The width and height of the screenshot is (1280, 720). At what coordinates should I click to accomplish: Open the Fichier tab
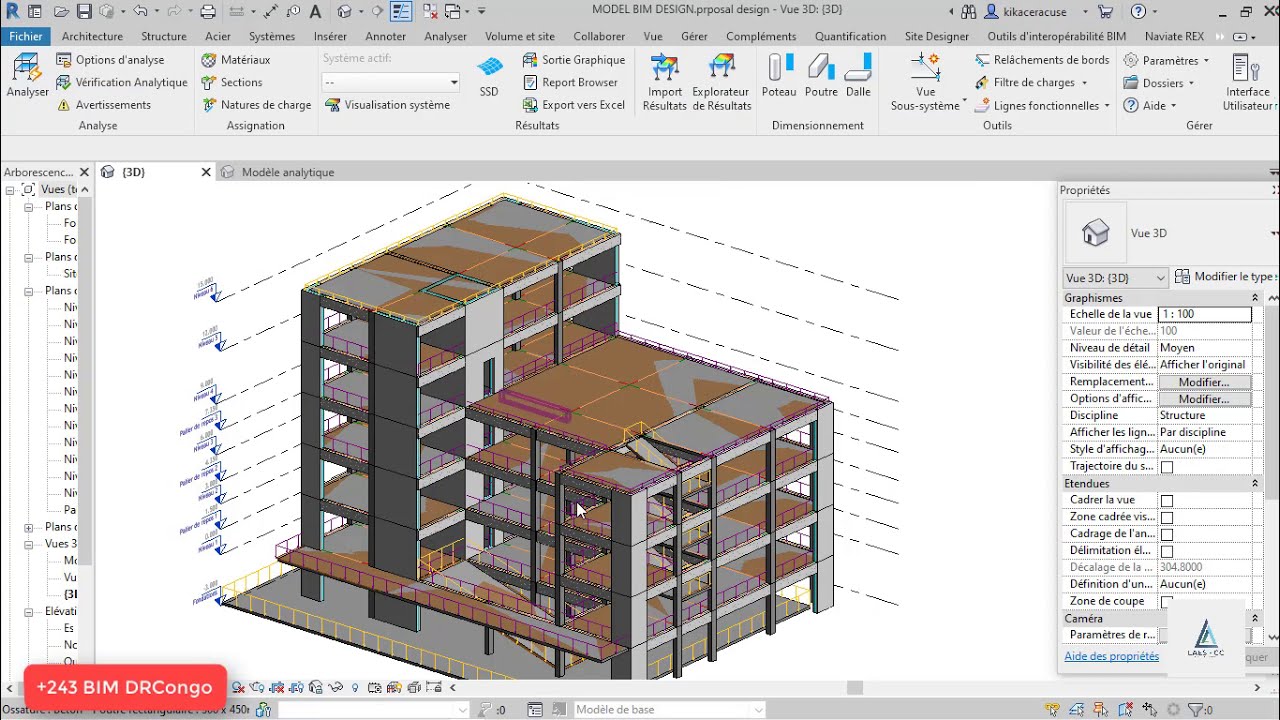click(x=26, y=36)
